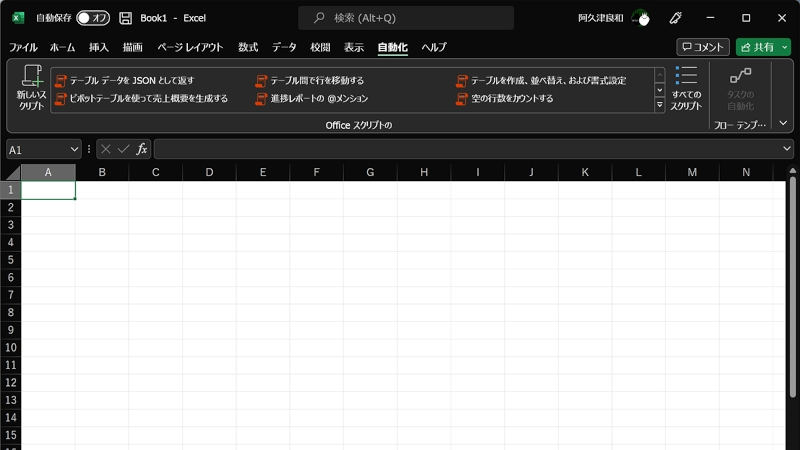Toggle the AutoSave switch
The image size is (800, 450).
(93, 18)
